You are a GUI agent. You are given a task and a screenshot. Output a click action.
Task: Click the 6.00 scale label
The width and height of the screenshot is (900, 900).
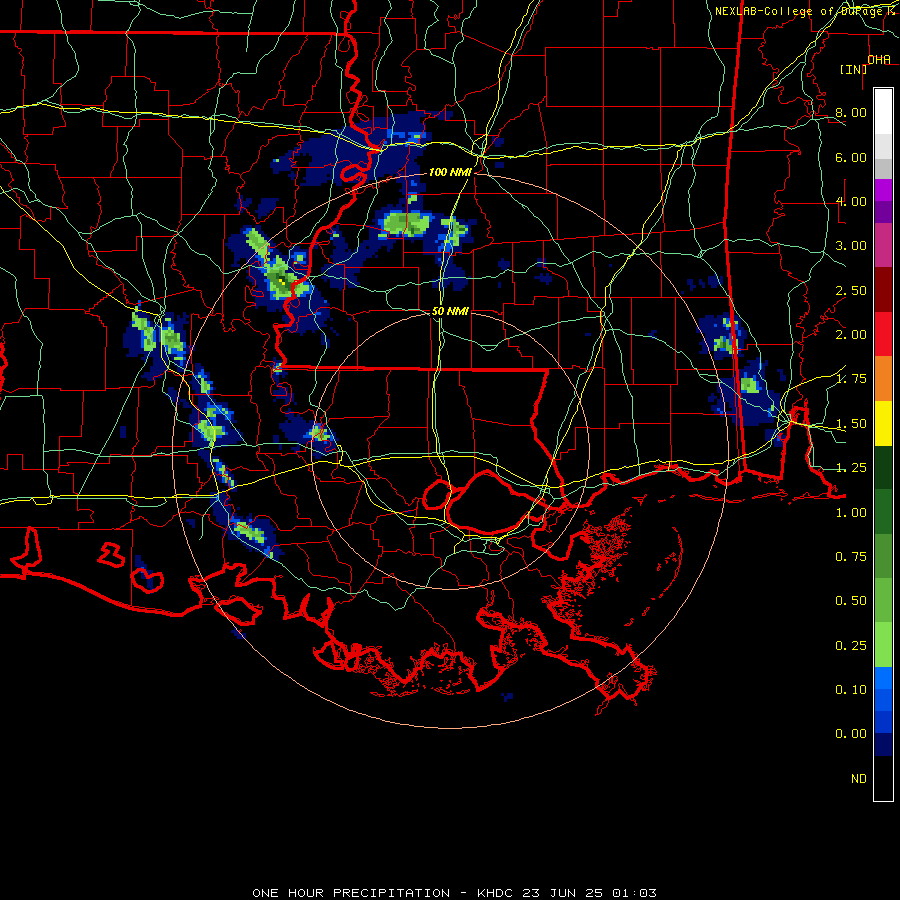click(851, 157)
